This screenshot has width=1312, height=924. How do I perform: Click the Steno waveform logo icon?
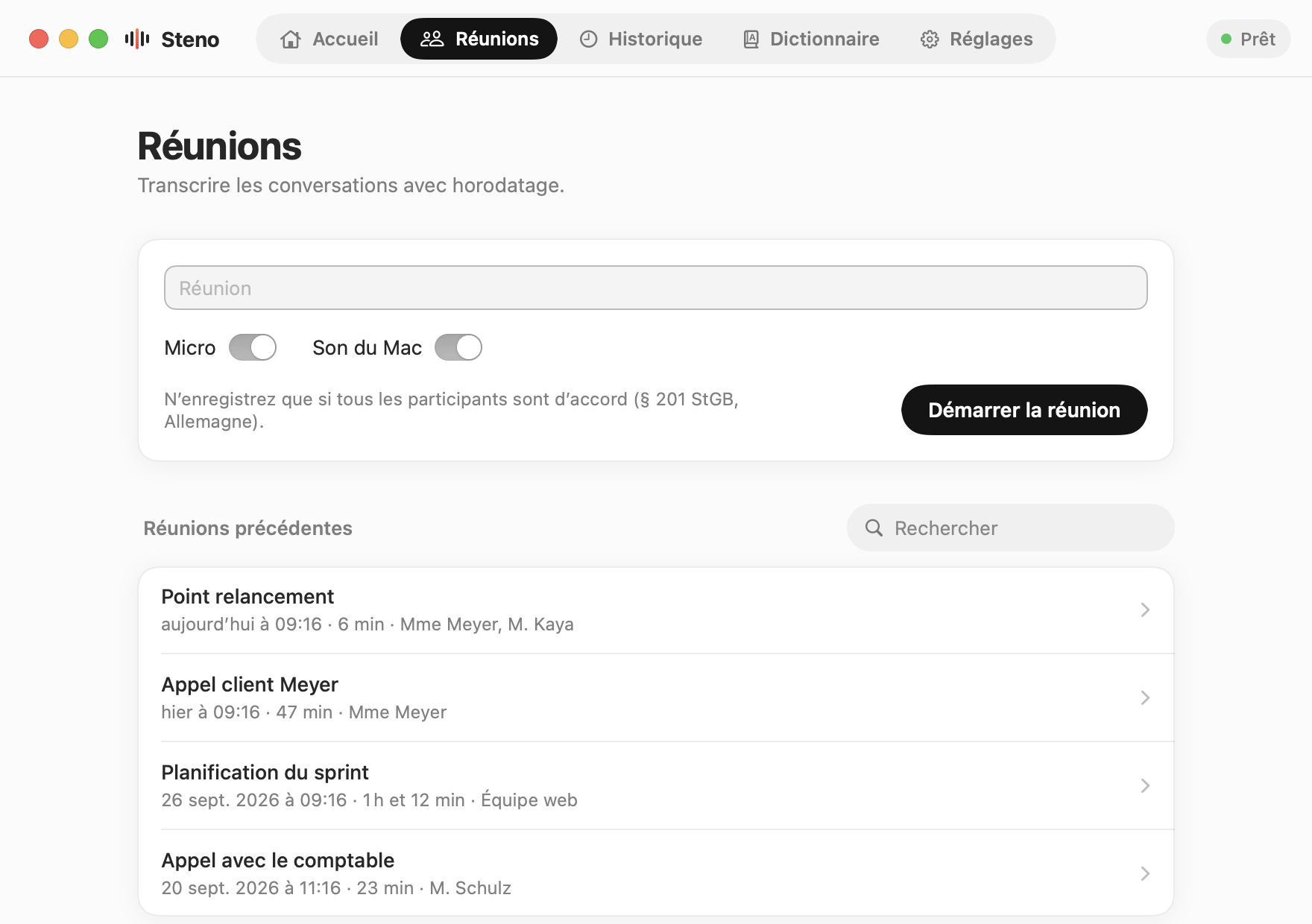(137, 39)
